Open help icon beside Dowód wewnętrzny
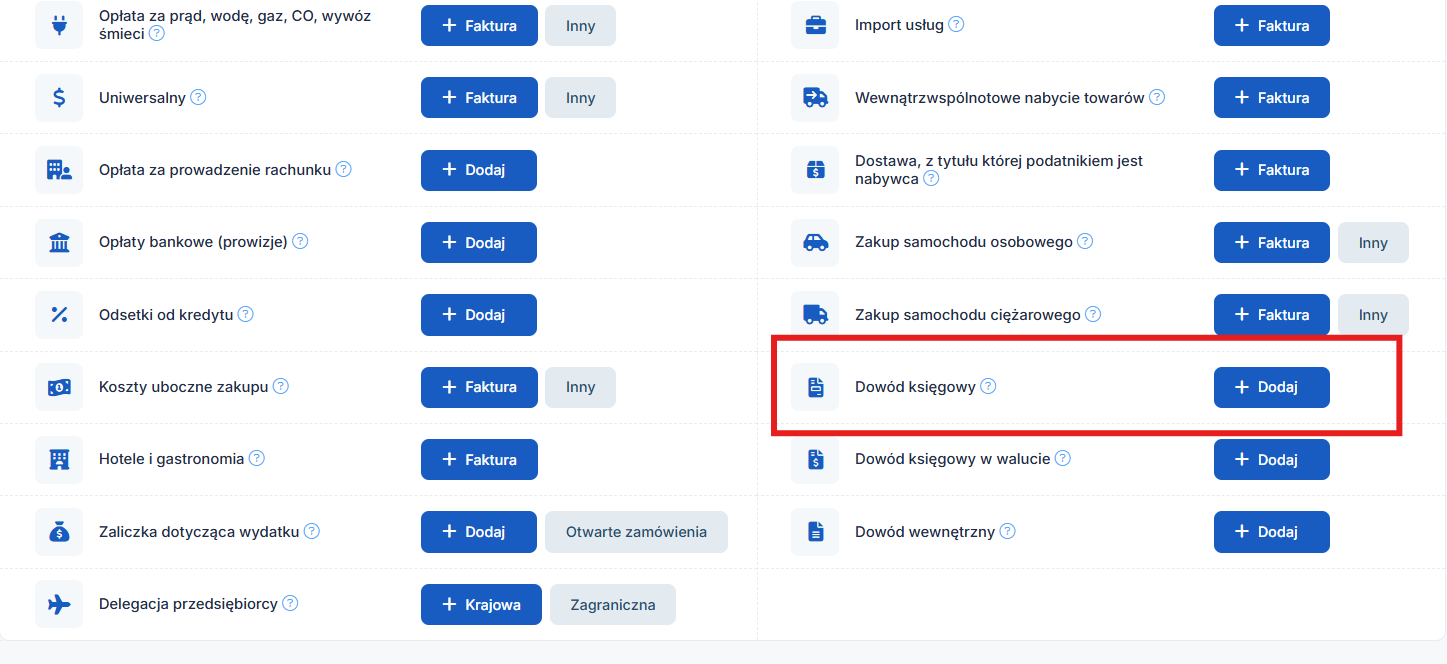The height and width of the screenshot is (664, 1447). tap(1007, 531)
